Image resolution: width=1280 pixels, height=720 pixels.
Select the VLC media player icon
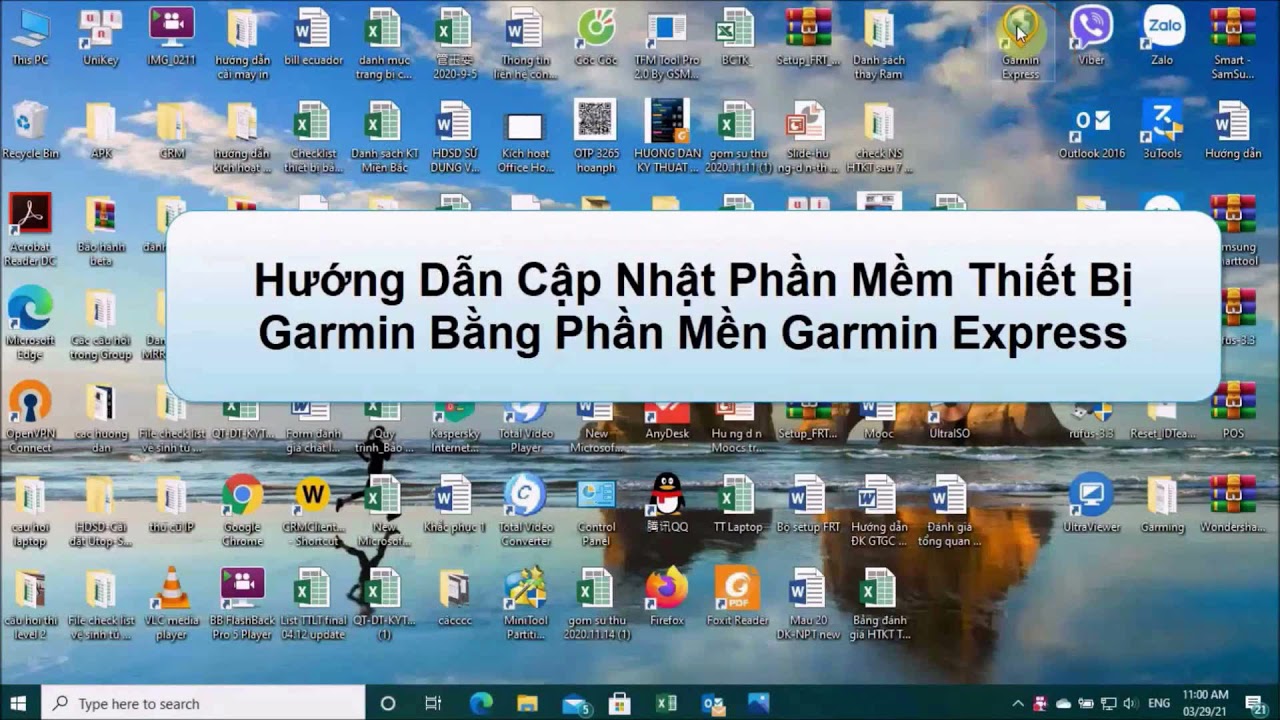(x=171, y=604)
